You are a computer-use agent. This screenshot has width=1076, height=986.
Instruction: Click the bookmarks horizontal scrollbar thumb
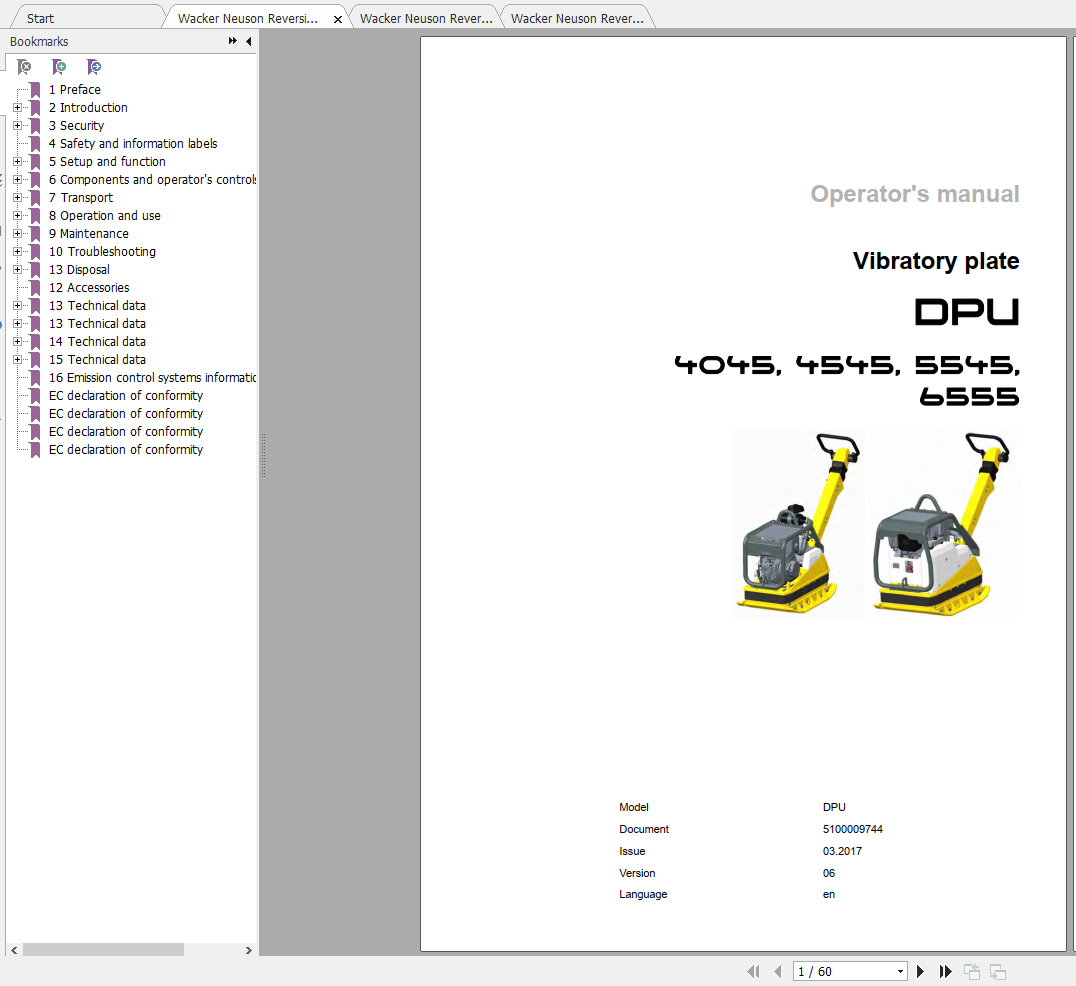[103, 950]
